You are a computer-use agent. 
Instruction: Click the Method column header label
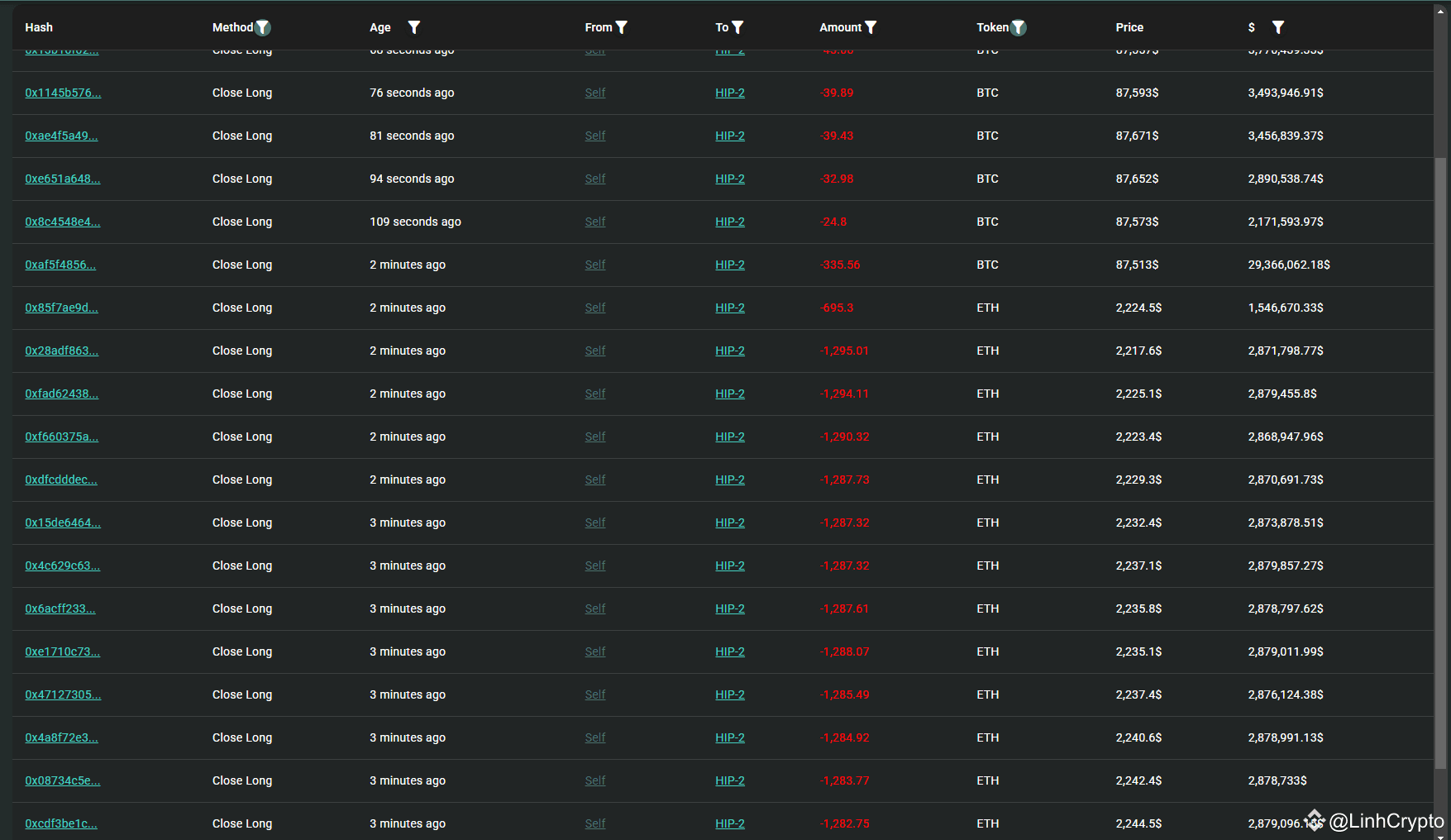(x=232, y=27)
